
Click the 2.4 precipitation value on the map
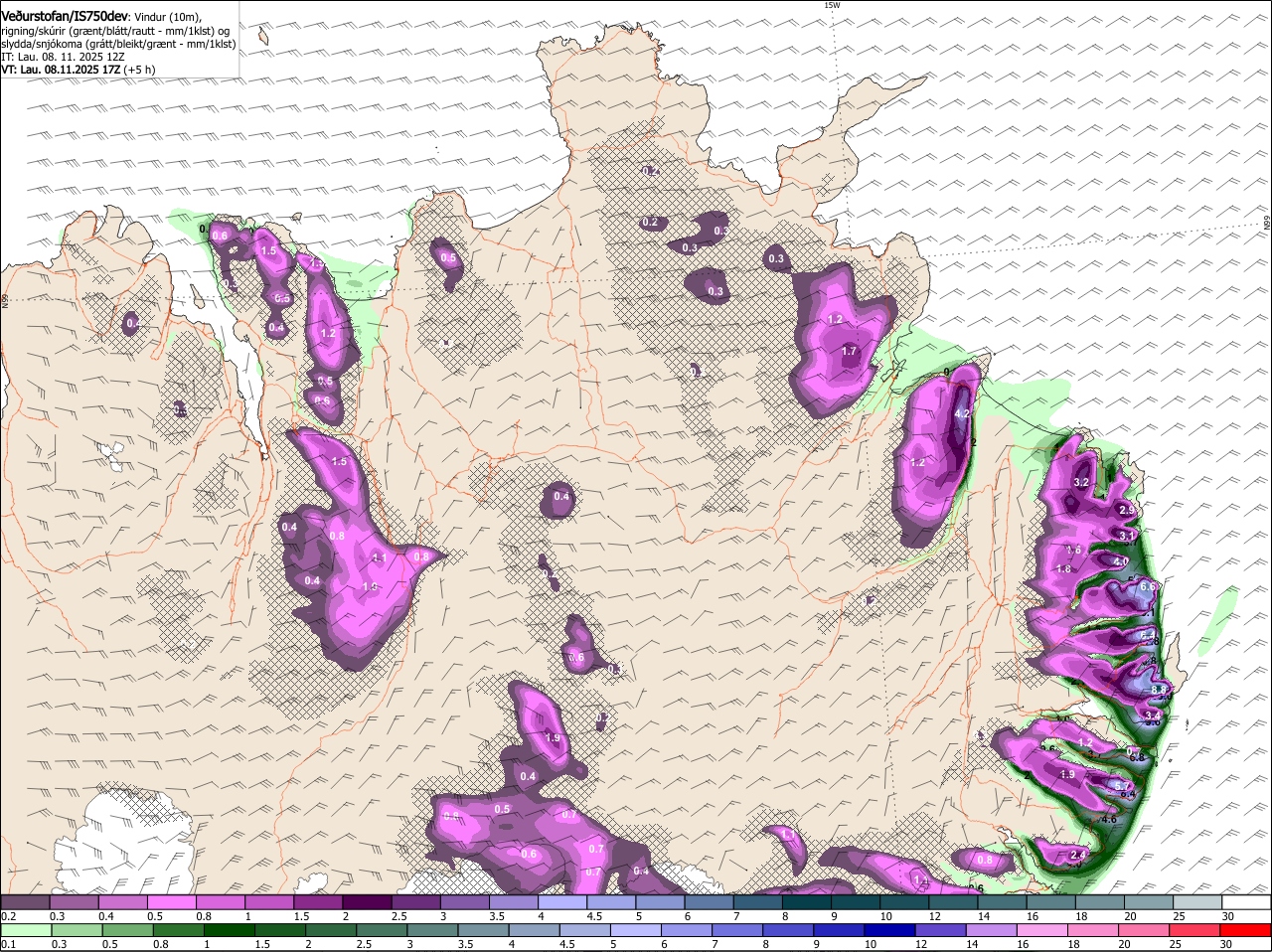[1078, 855]
